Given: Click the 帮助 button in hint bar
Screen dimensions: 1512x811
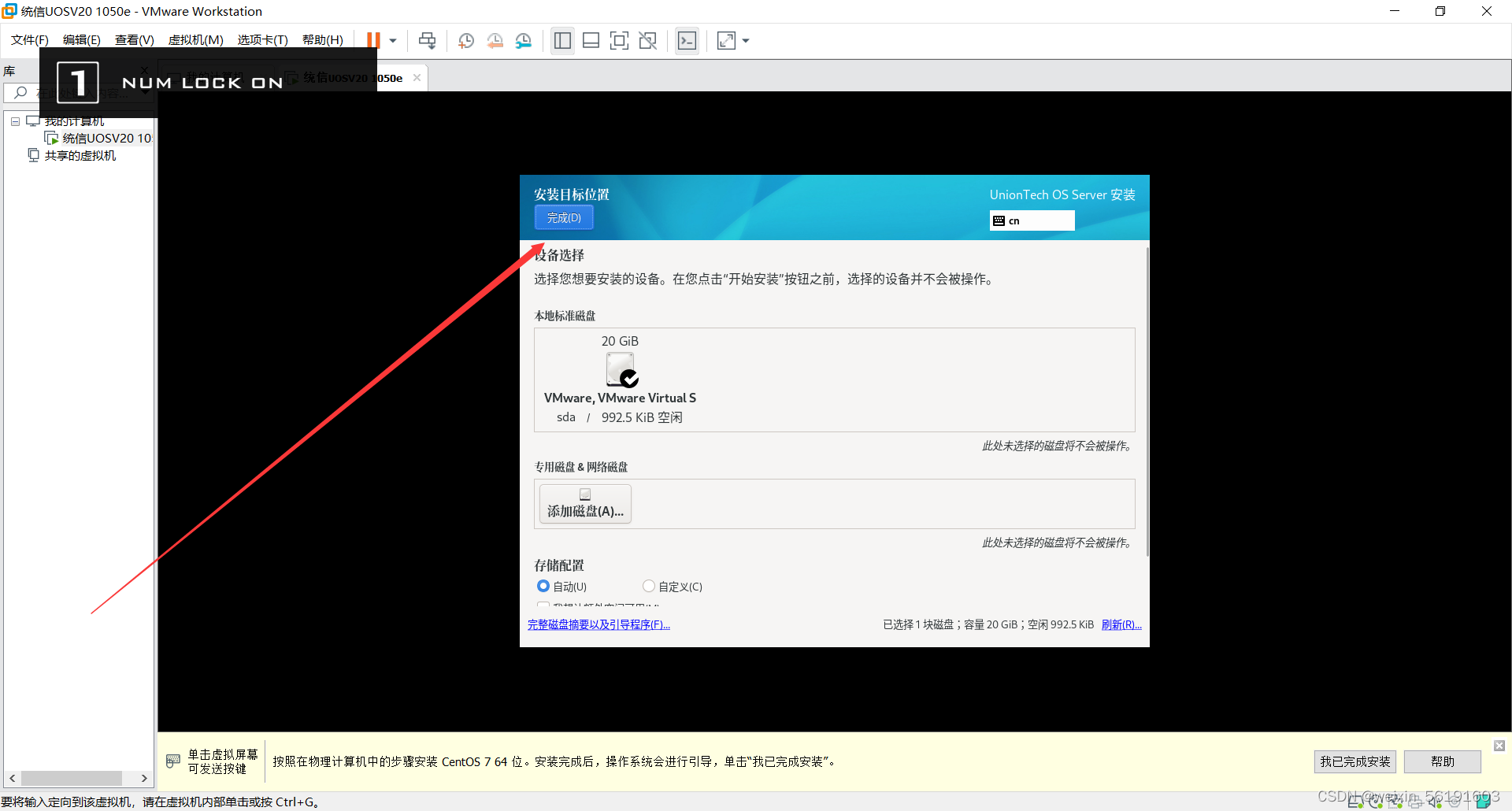Looking at the screenshot, I should [x=1443, y=761].
